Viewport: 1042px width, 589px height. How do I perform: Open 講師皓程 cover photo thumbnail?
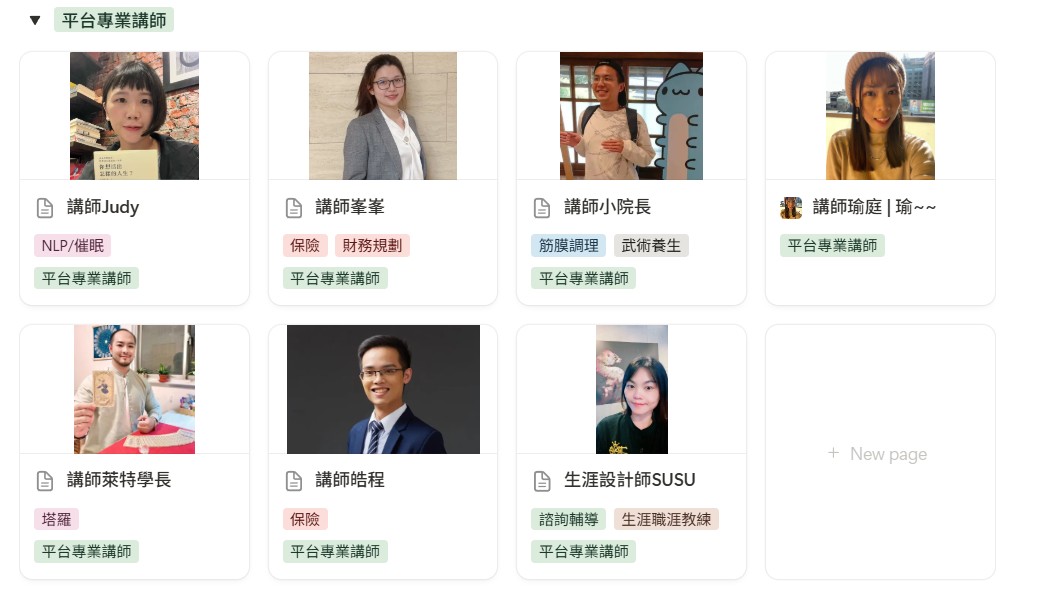pos(383,390)
